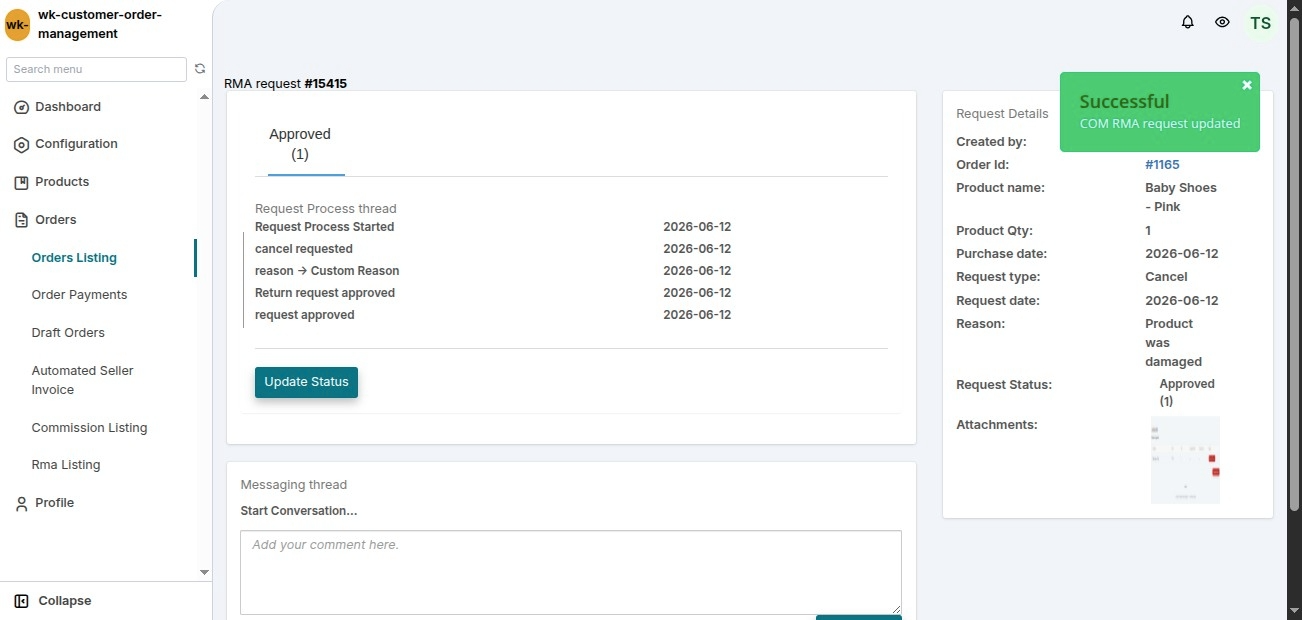
Task: Toggle the eye preview icon in header
Action: click(x=1222, y=22)
